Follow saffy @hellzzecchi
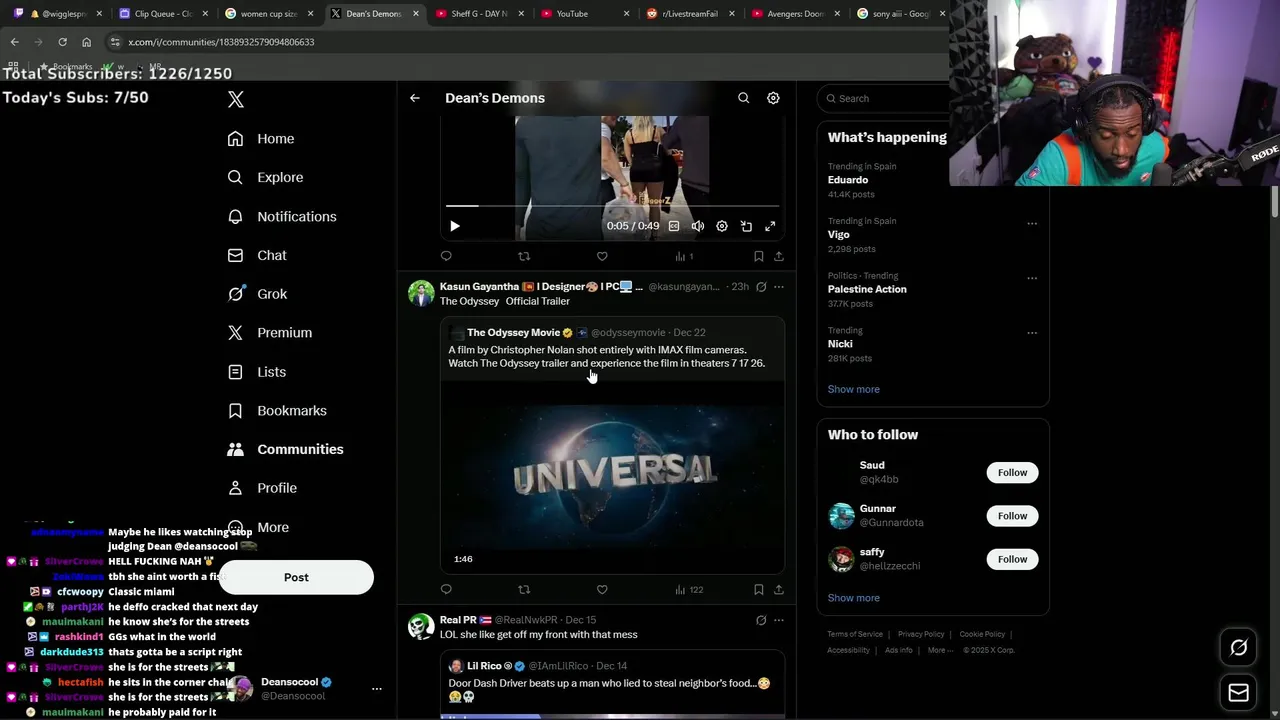 [x=1012, y=559]
